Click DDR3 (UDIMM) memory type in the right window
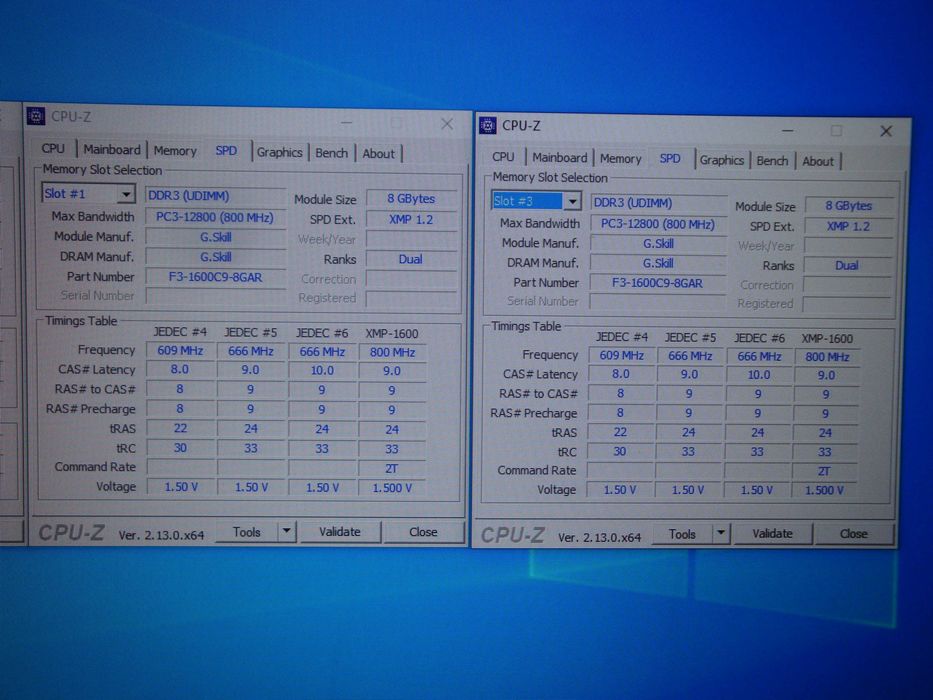Image resolution: width=933 pixels, height=700 pixels. 659,202
